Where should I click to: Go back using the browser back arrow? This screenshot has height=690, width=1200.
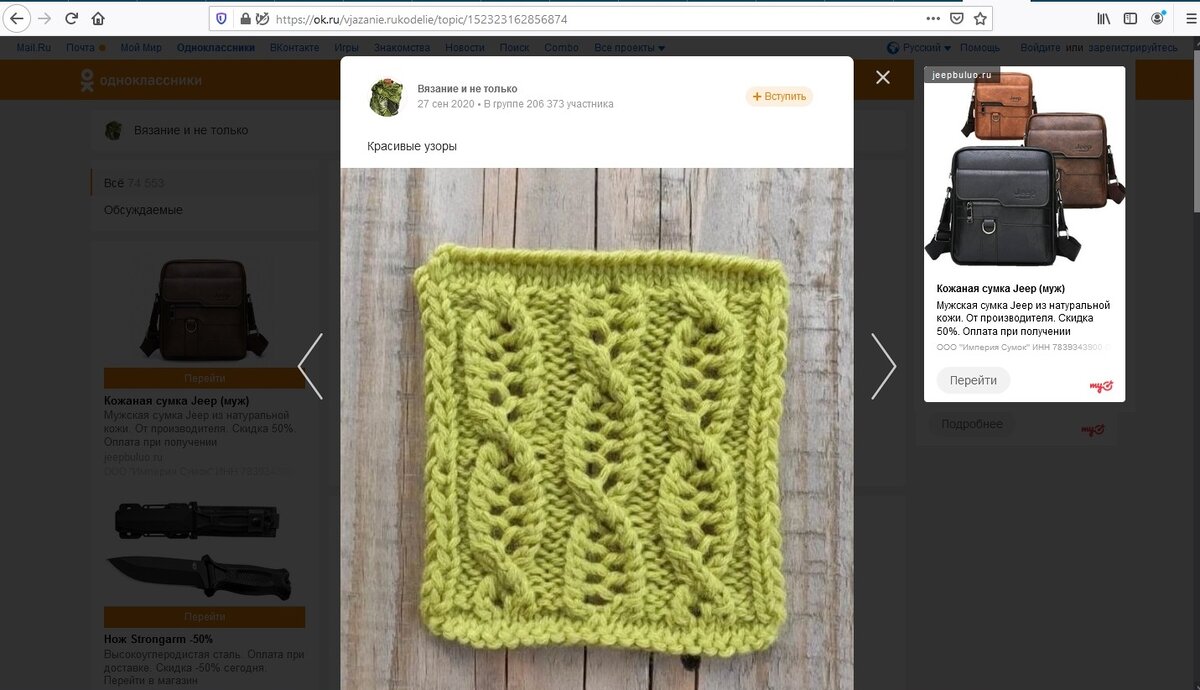[x=17, y=18]
